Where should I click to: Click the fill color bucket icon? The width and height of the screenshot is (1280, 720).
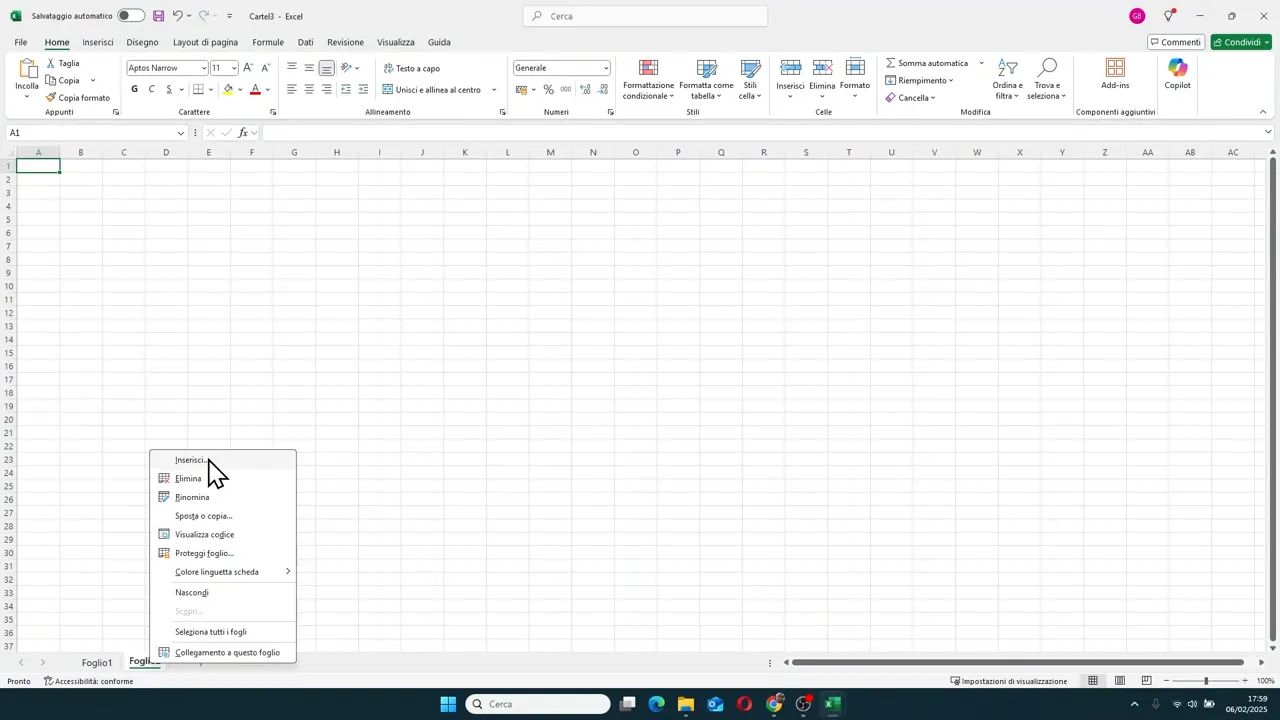[x=228, y=89]
